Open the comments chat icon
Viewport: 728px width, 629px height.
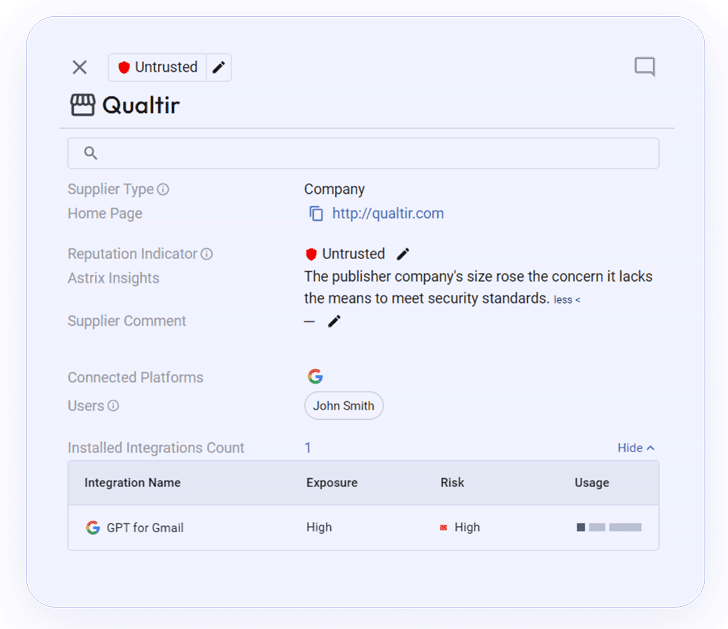[x=645, y=67]
